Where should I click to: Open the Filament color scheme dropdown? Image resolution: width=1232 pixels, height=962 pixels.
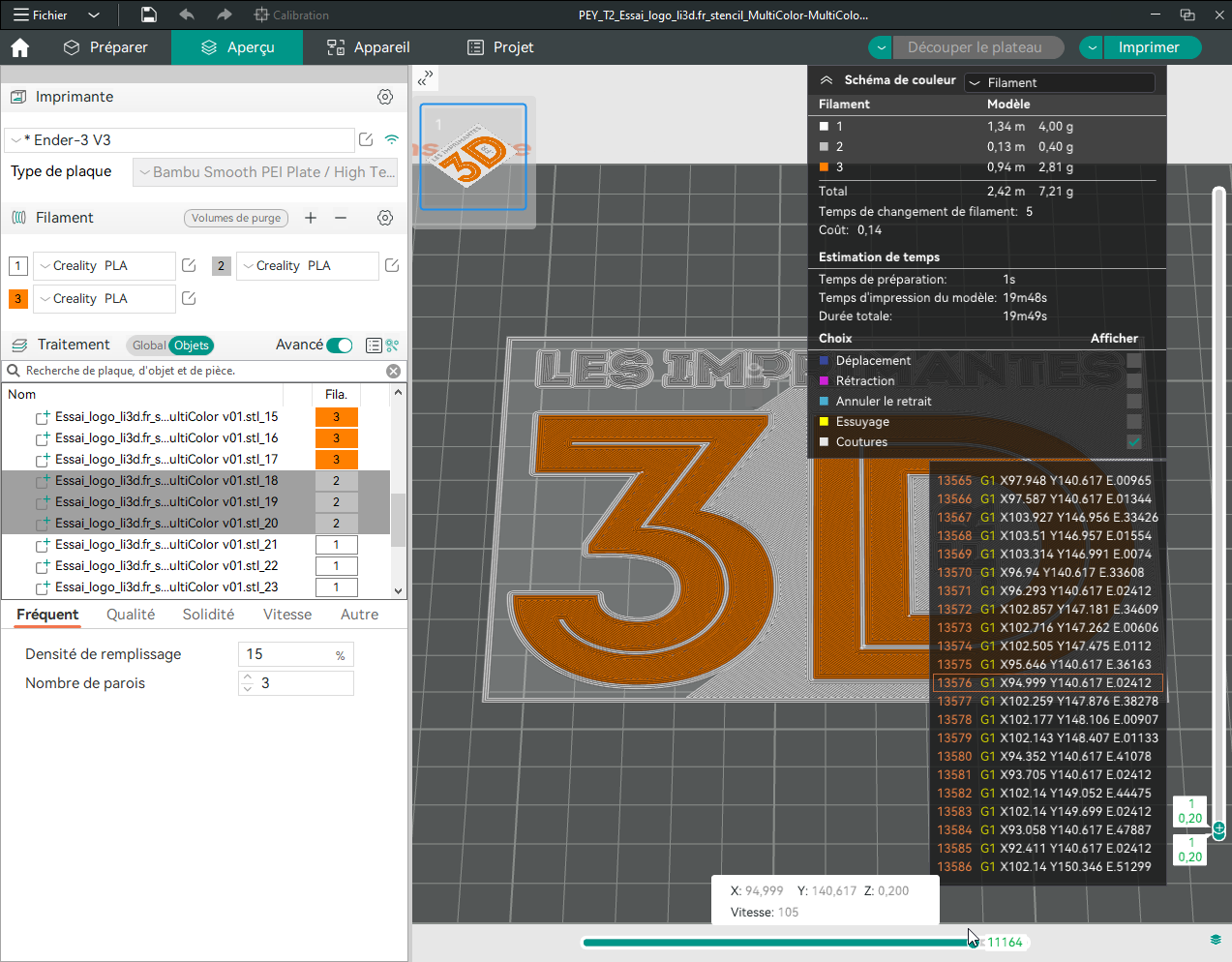(1061, 82)
